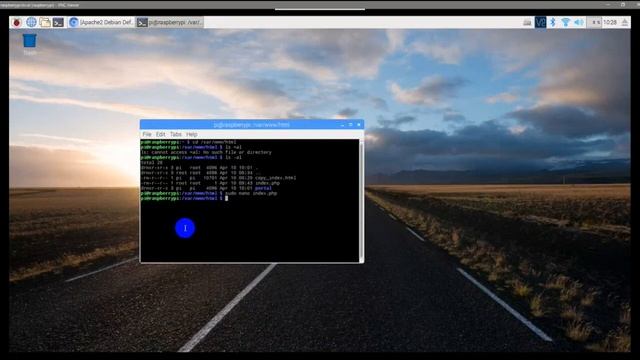This screenshot has height=360, width=640.
Task: Switch to pi@raspberrypi terminal taskbar button
Action: point(170,22)
